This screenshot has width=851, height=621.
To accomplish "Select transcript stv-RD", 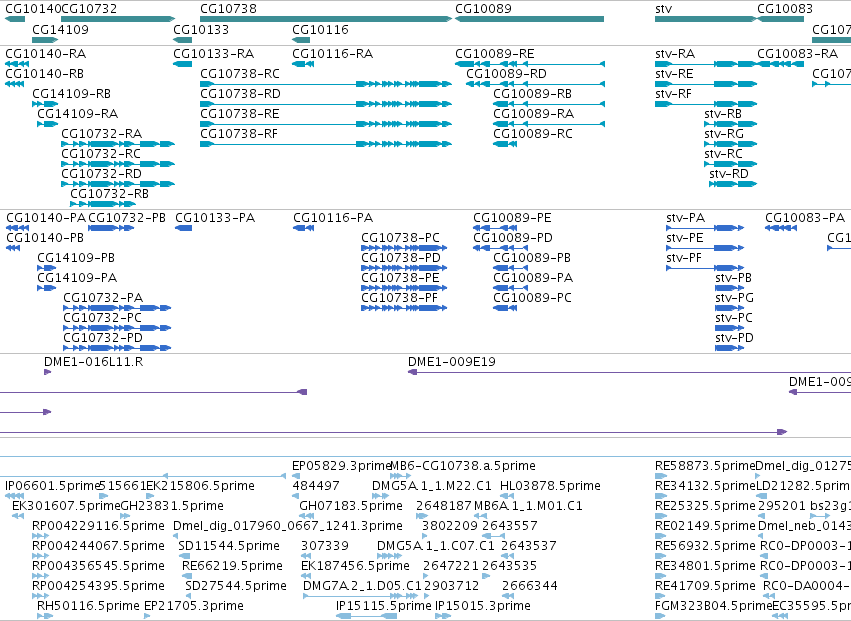I will click(x=729, y=174).
